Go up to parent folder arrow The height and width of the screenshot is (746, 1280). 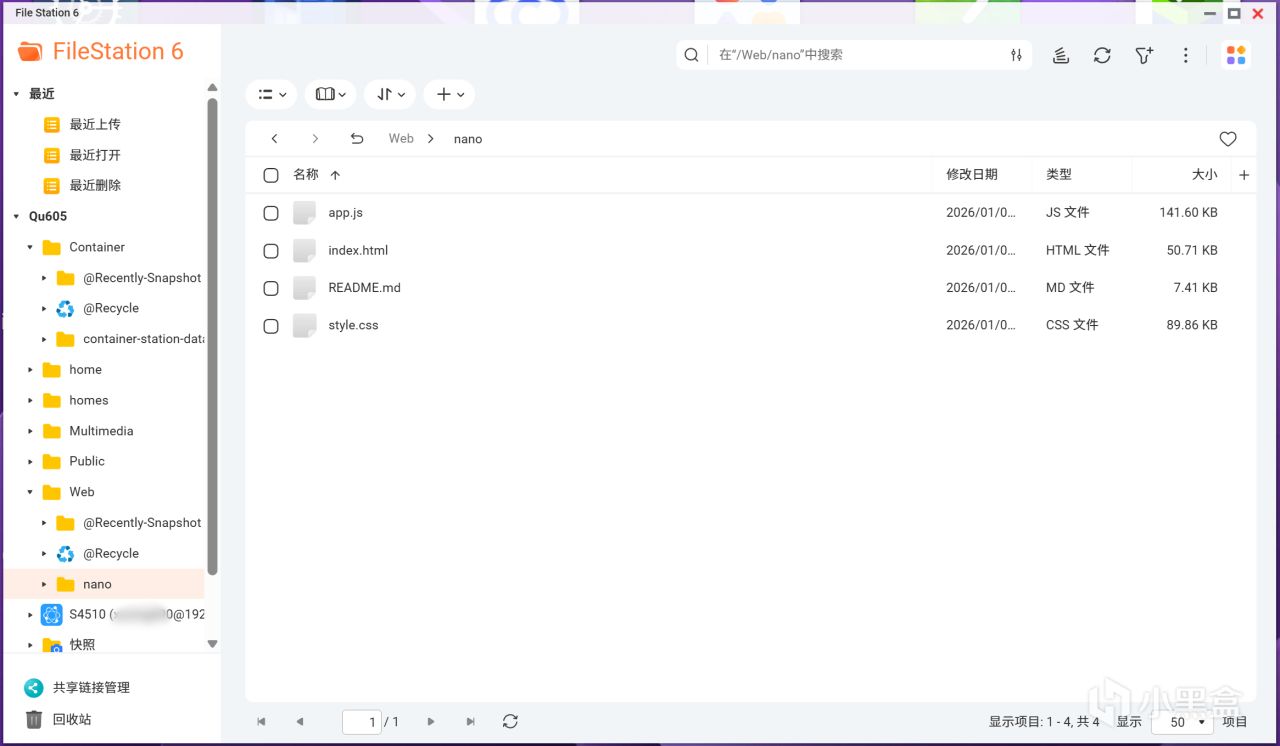357,139
